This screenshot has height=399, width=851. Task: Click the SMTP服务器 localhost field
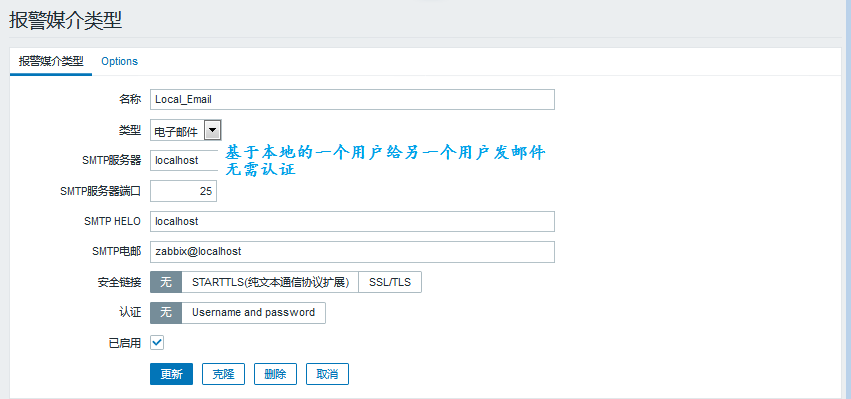click(184, 160)
